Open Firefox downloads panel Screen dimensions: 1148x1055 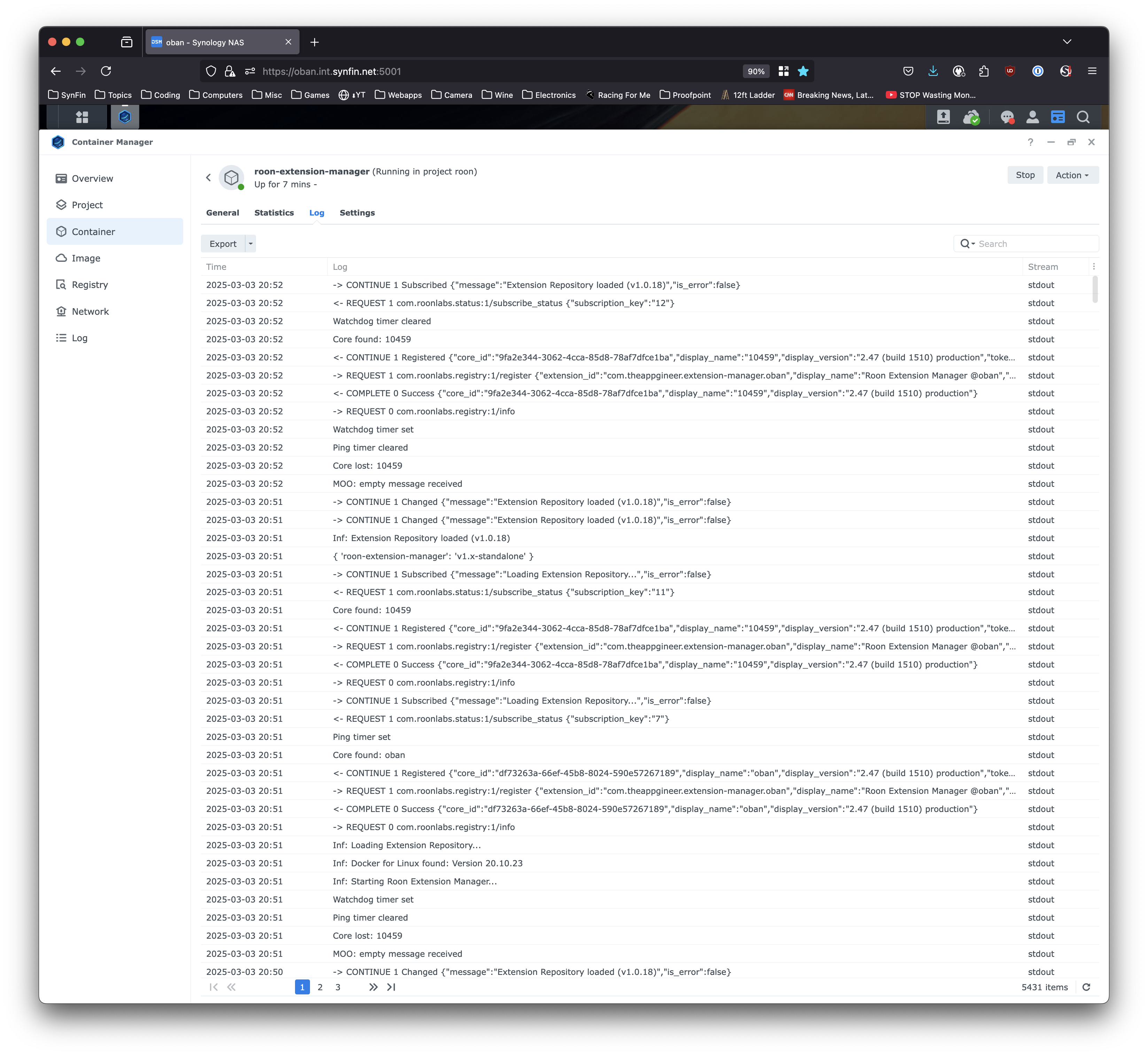tap(933, 71)
